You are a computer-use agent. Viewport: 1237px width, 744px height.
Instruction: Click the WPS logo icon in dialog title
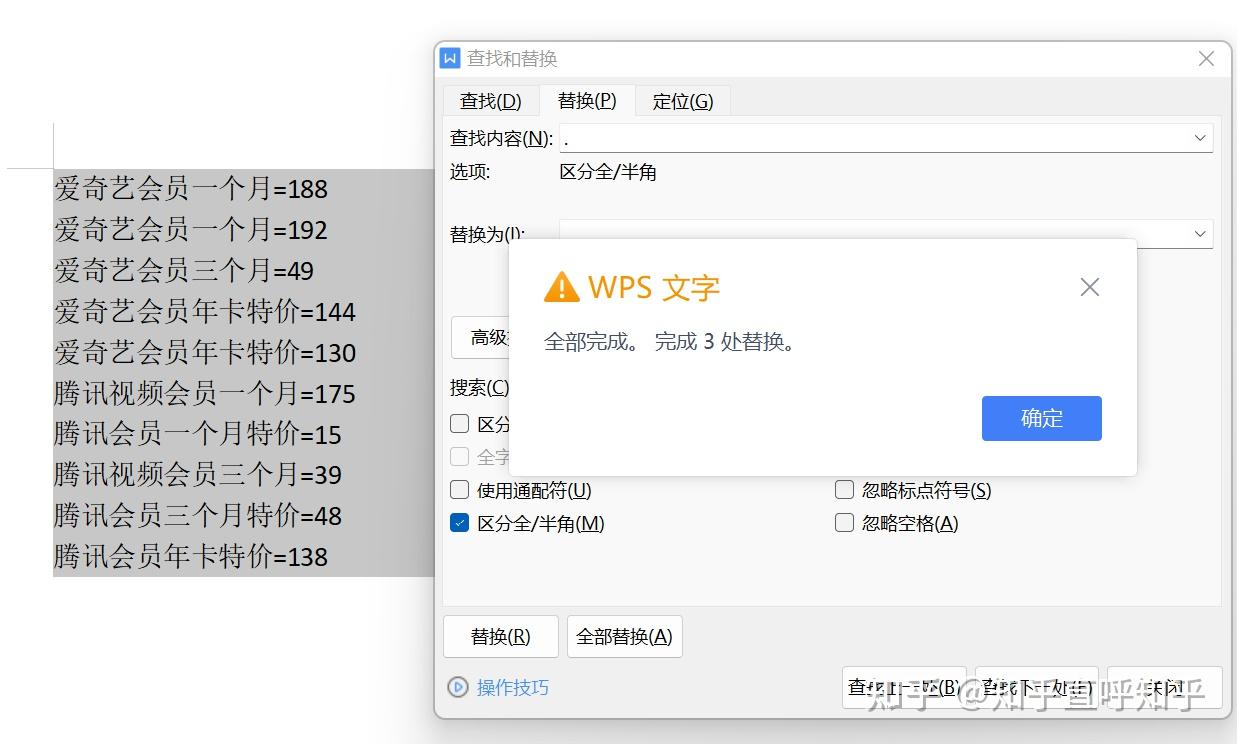(x=450, y=58)
